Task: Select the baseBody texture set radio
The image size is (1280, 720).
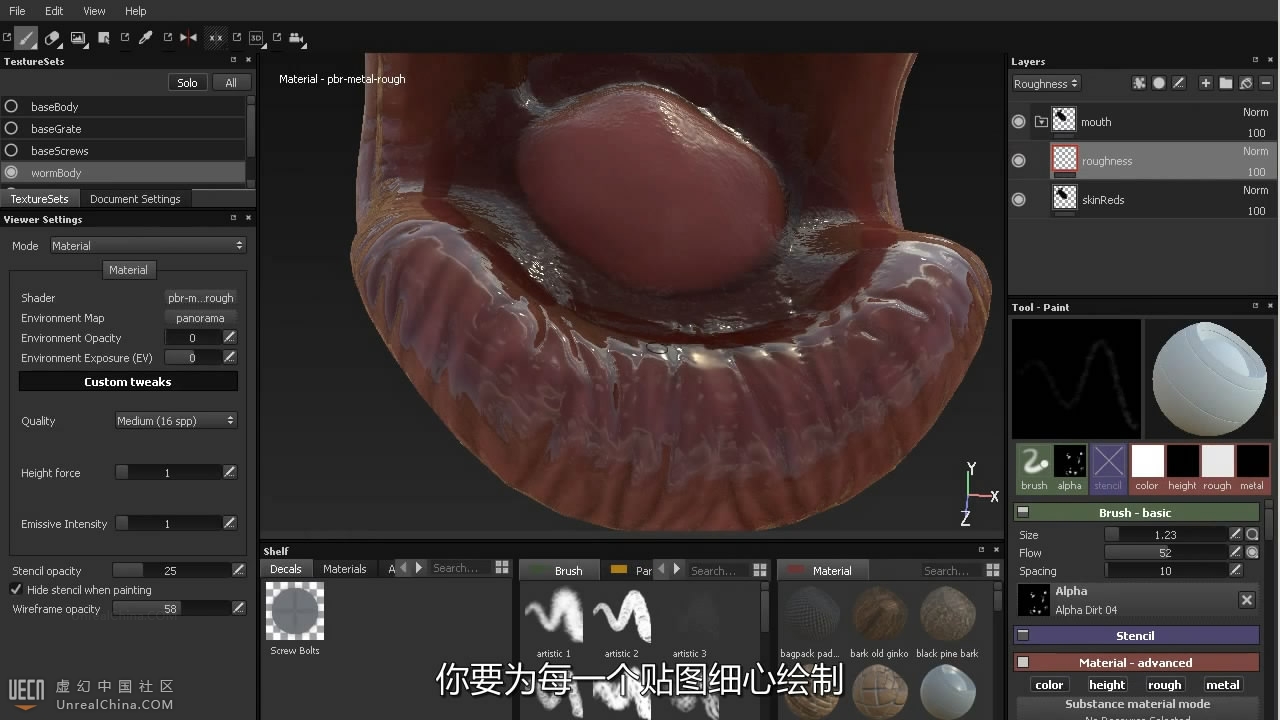Action: 11,106
